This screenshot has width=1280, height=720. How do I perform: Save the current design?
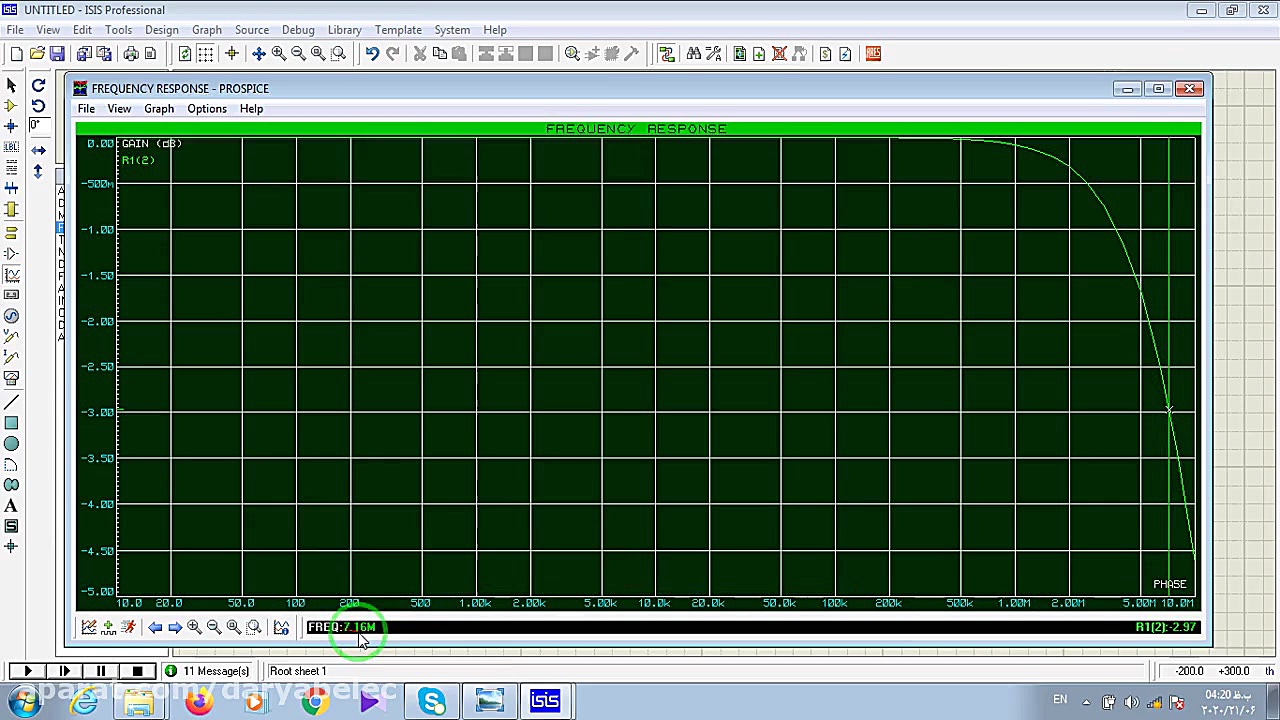coord(57,54)
